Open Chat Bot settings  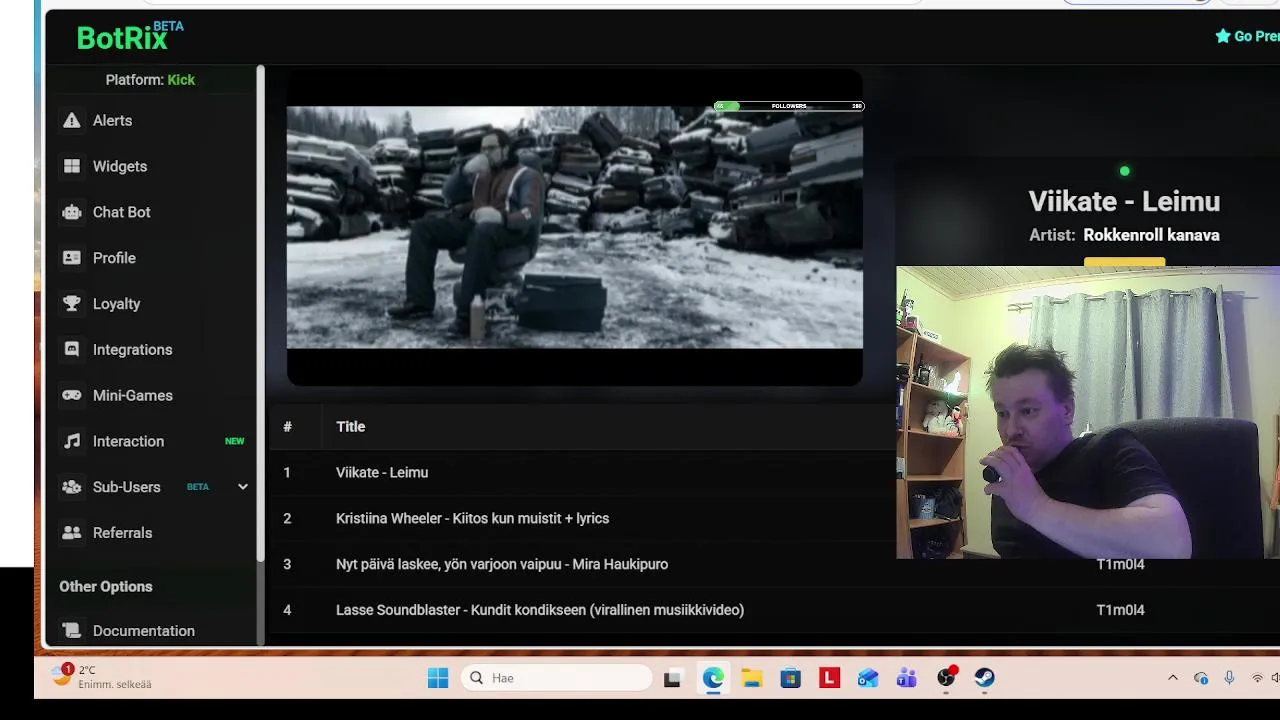click(121, 212)
